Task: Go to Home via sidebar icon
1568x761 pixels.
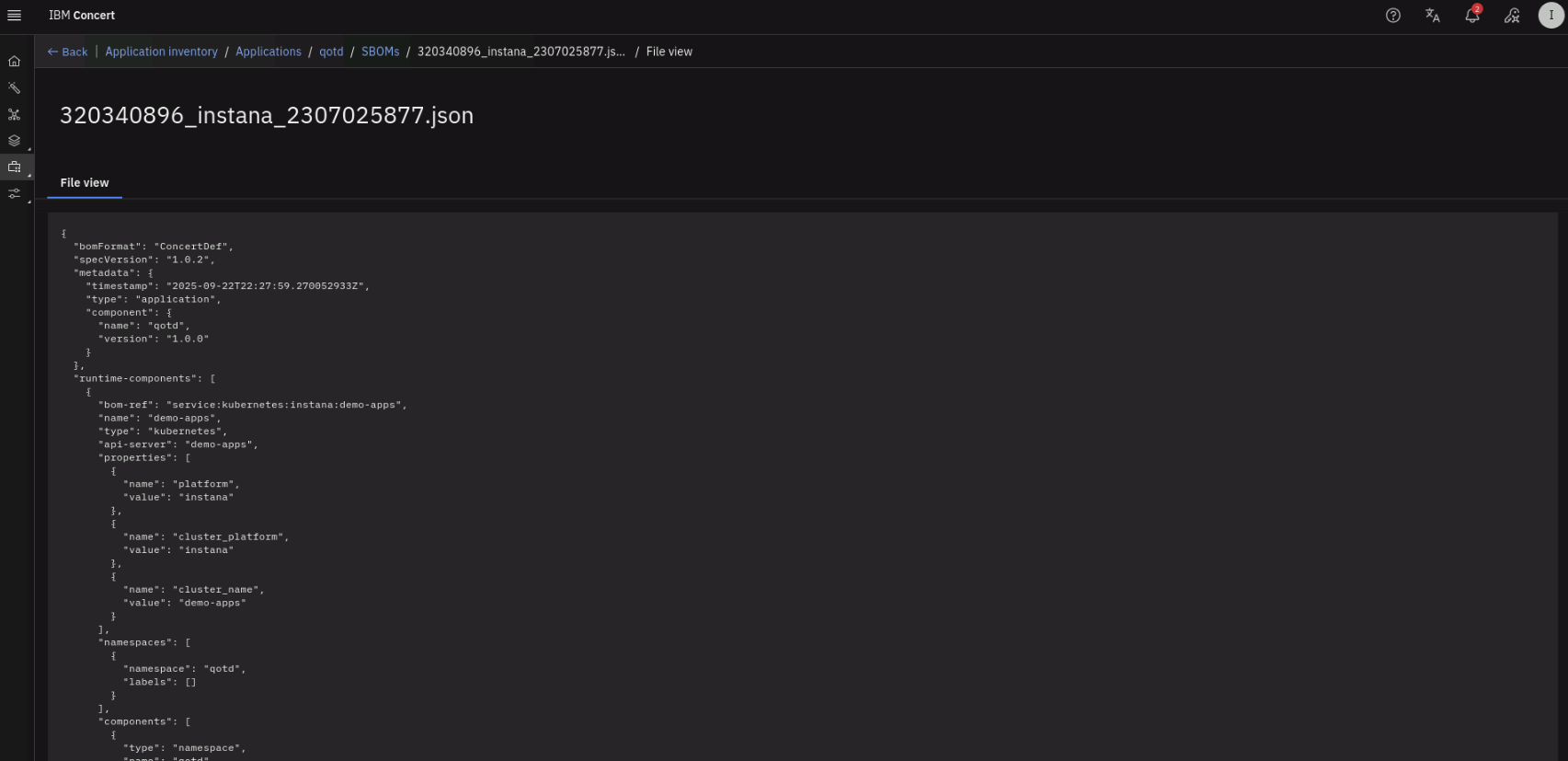Action: coord(14,62)
